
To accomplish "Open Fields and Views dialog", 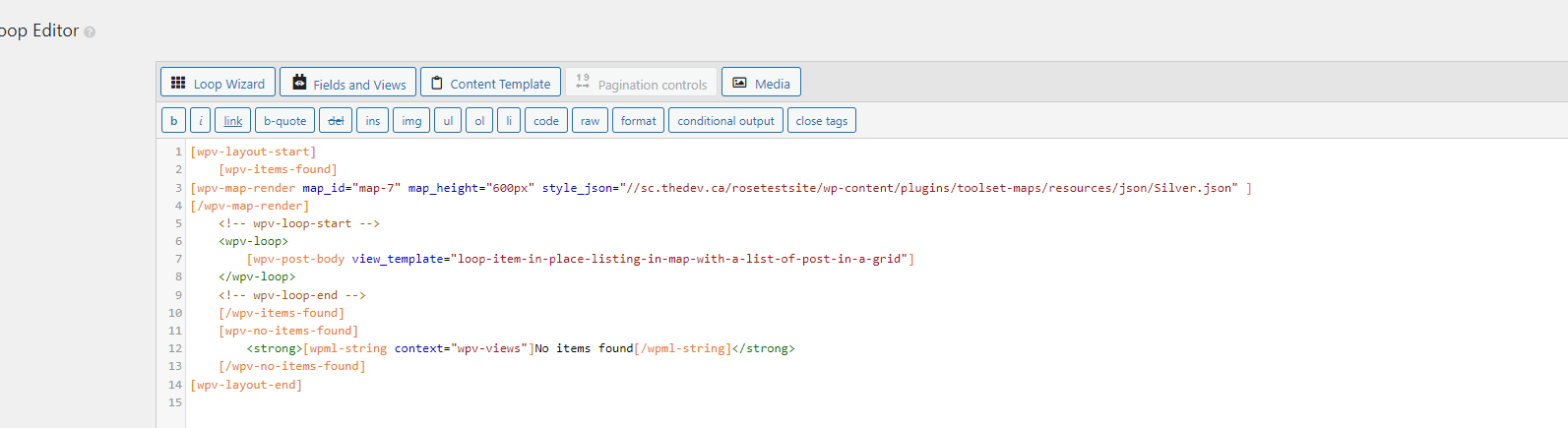I will (x=347, y=83).
